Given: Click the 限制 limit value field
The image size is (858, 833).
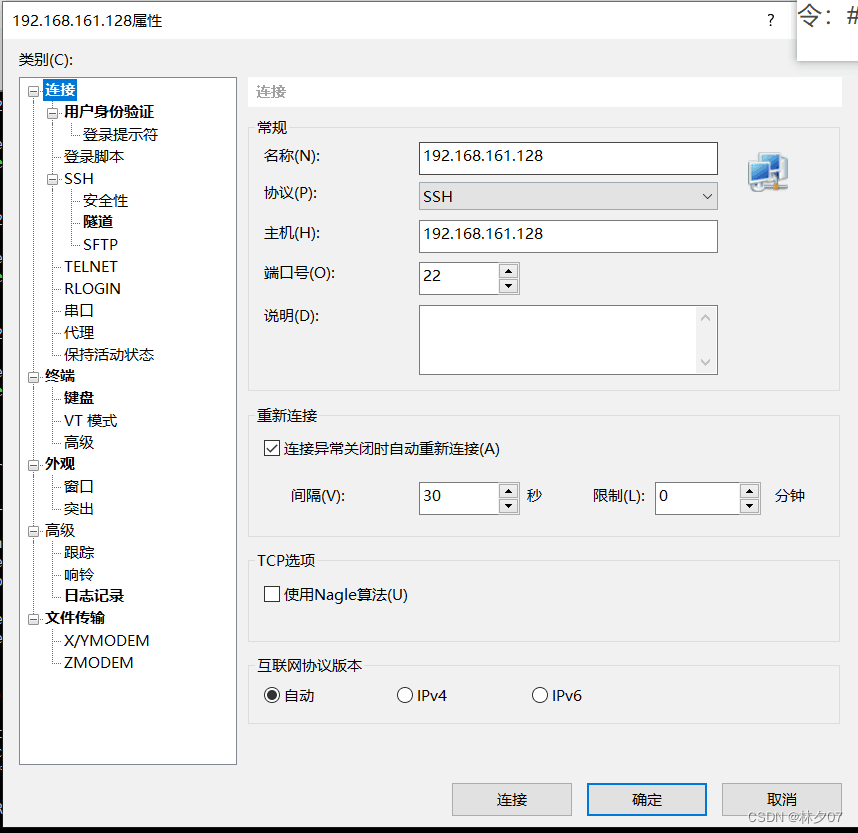Looking at the screenshot, I should pos(698,498).
